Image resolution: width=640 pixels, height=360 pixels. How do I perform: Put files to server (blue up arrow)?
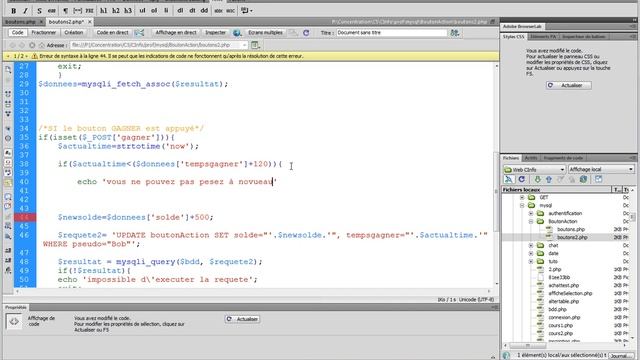(549, 179)
